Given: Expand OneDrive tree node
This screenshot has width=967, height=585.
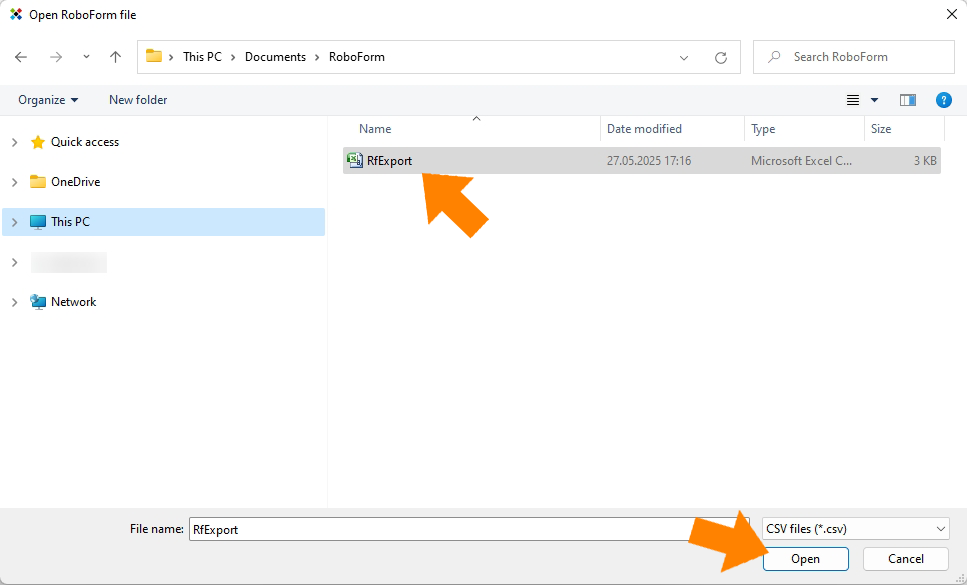Looking at the screenshot, I should coord(15,182).
